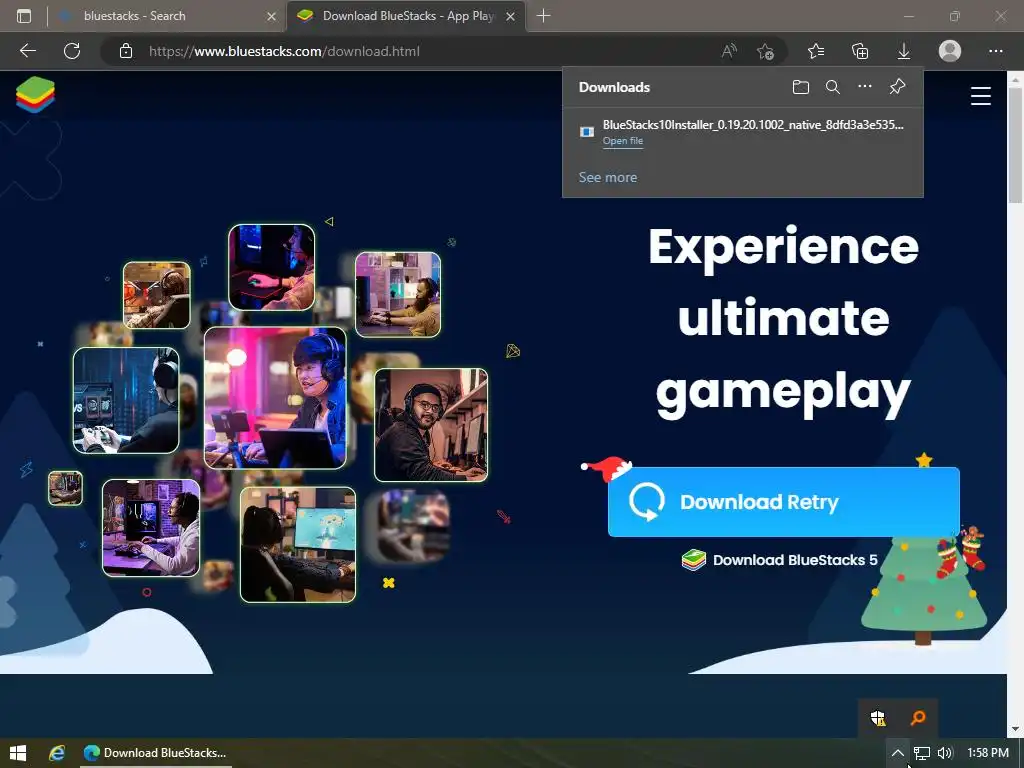The image size is (1024, 768).
Task: Click the Downloads toolbar arrow icon
Action: point(904,51)
